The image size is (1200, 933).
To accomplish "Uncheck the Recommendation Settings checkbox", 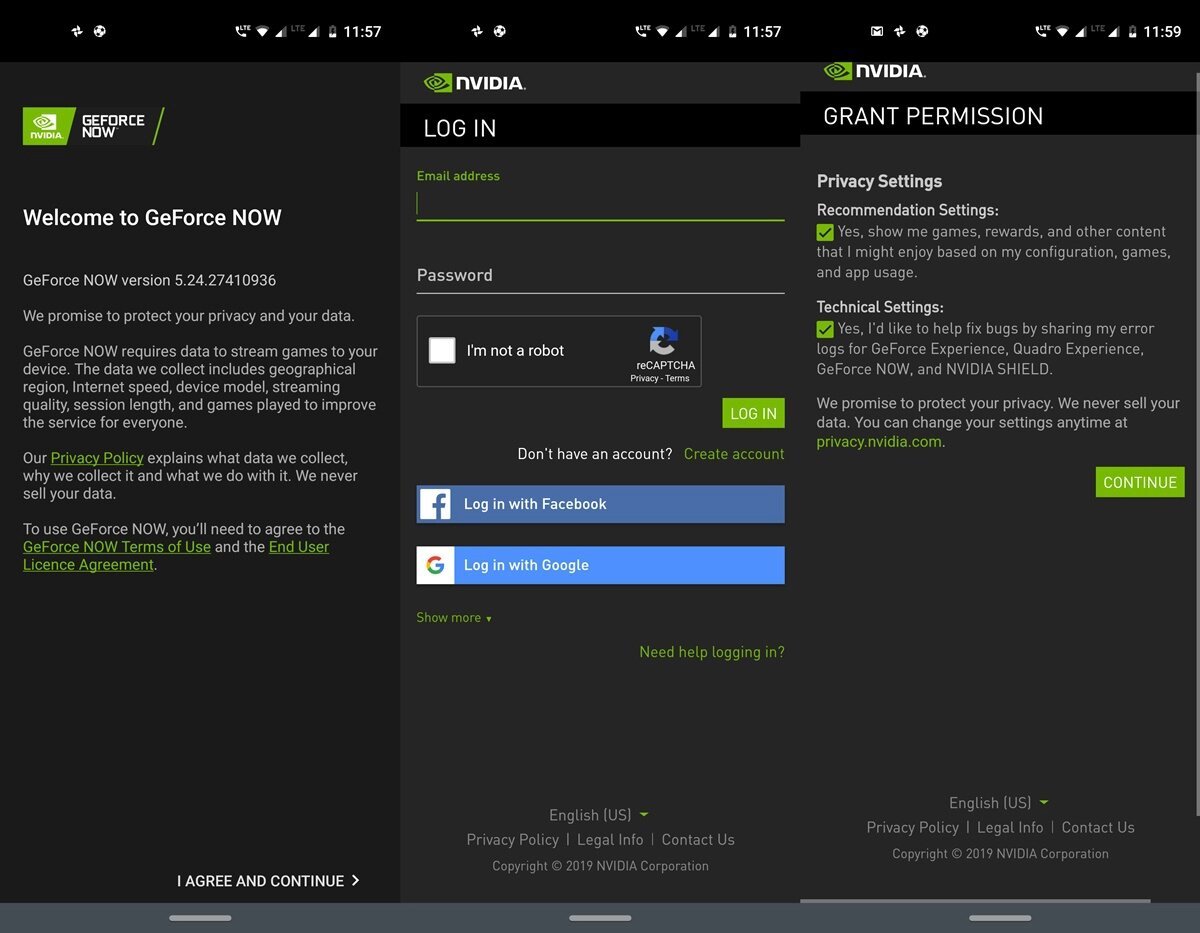I will (x=825, y=232).
